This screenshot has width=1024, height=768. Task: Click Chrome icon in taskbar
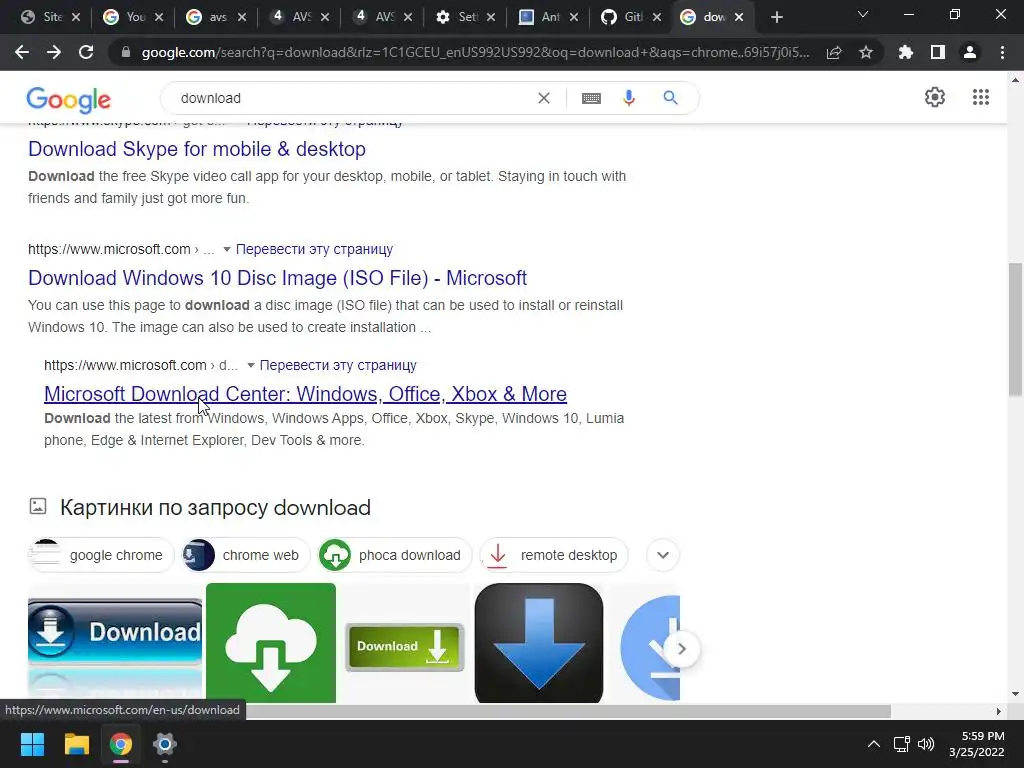[x=120, y=744]
